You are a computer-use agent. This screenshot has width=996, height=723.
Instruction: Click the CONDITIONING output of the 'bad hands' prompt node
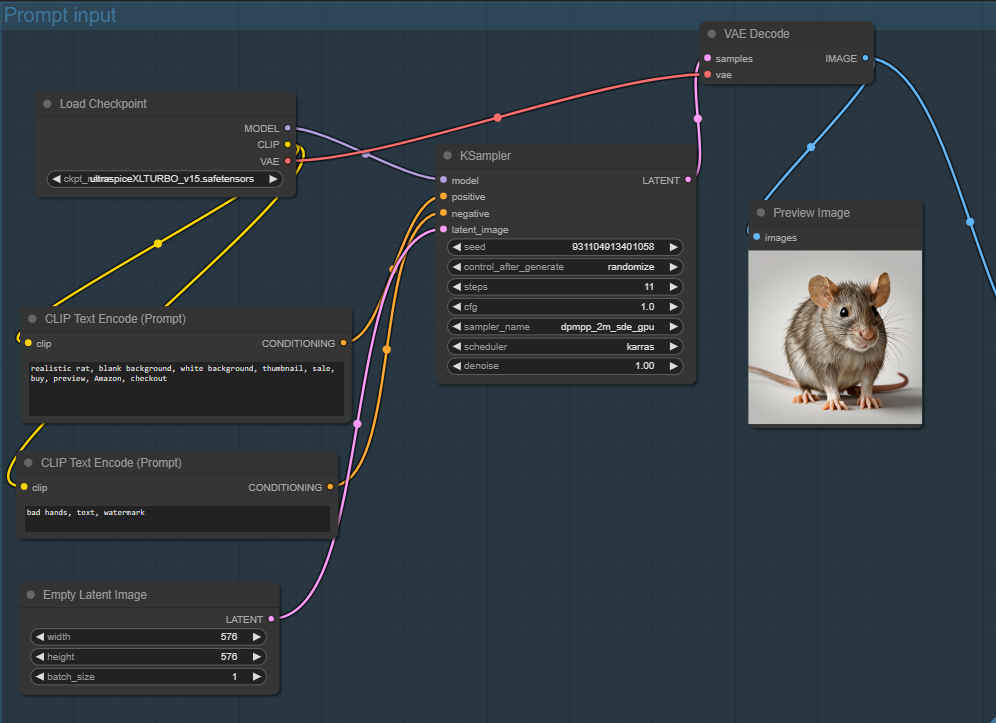pyautogui.click(x=330, y=487)
